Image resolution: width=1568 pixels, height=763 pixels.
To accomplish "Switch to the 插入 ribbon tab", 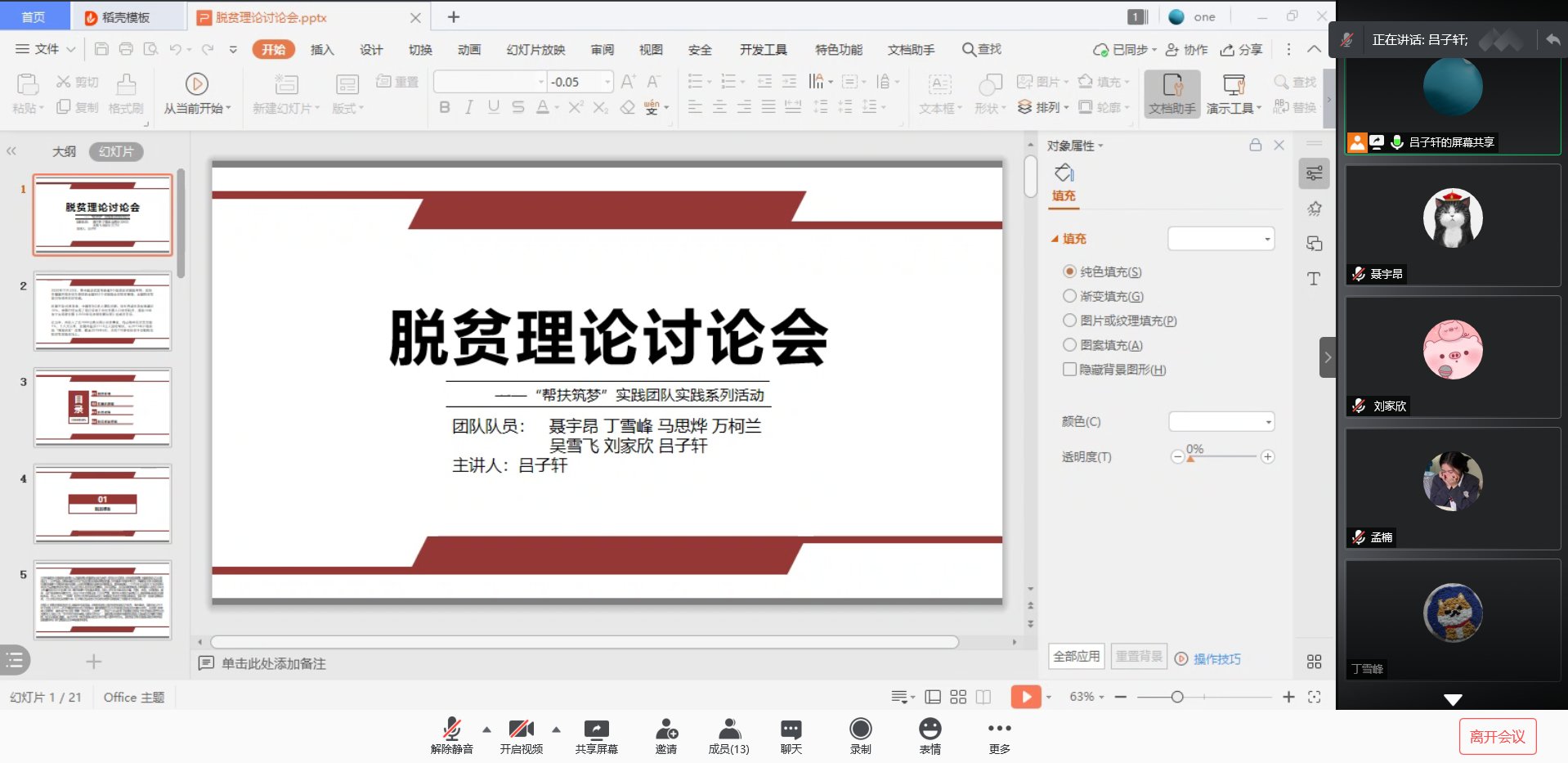I will coord(322,50).
